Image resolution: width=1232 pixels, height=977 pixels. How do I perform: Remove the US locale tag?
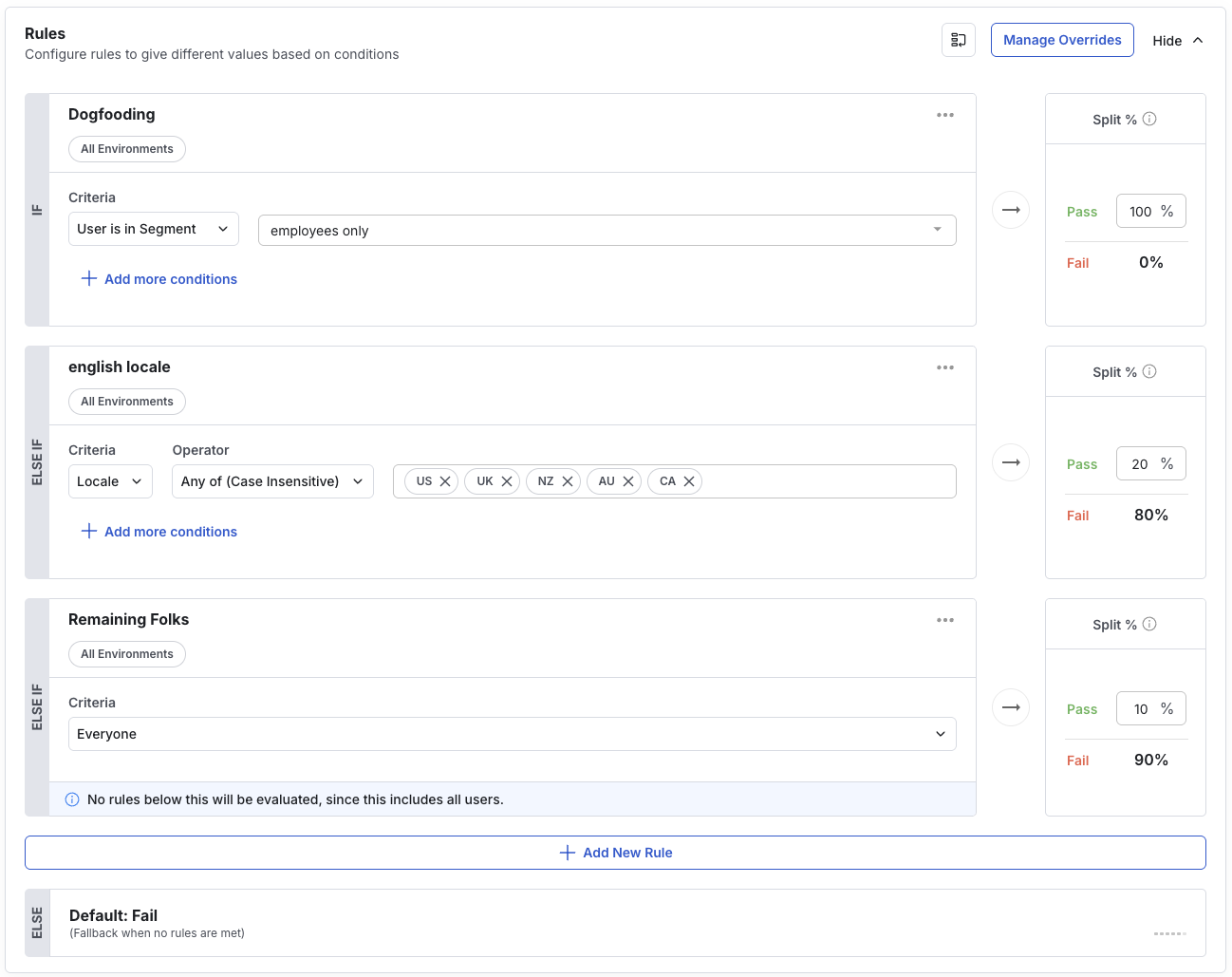click(x=445, y=481)
